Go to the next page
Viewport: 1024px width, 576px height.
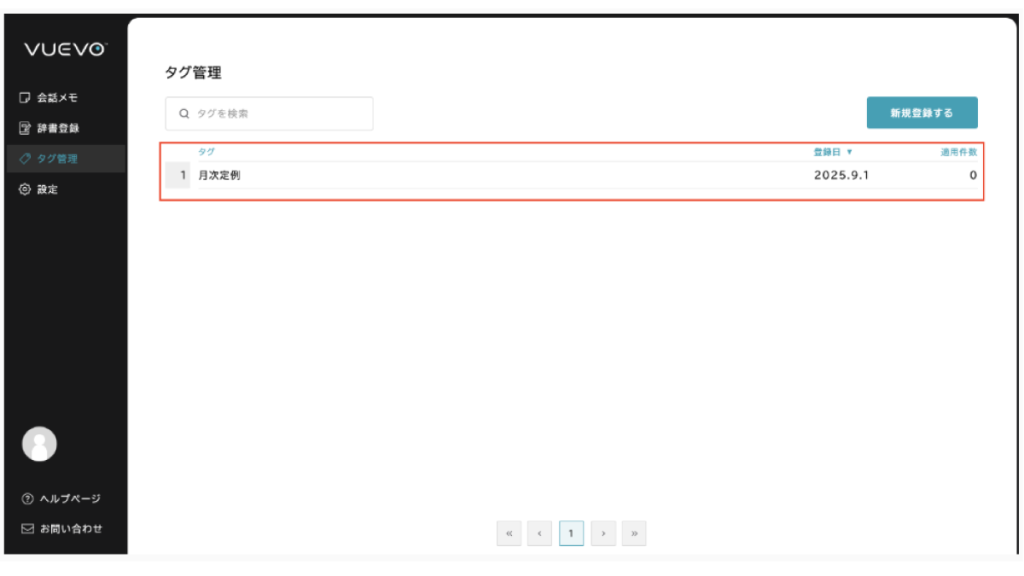coord(603,534)
